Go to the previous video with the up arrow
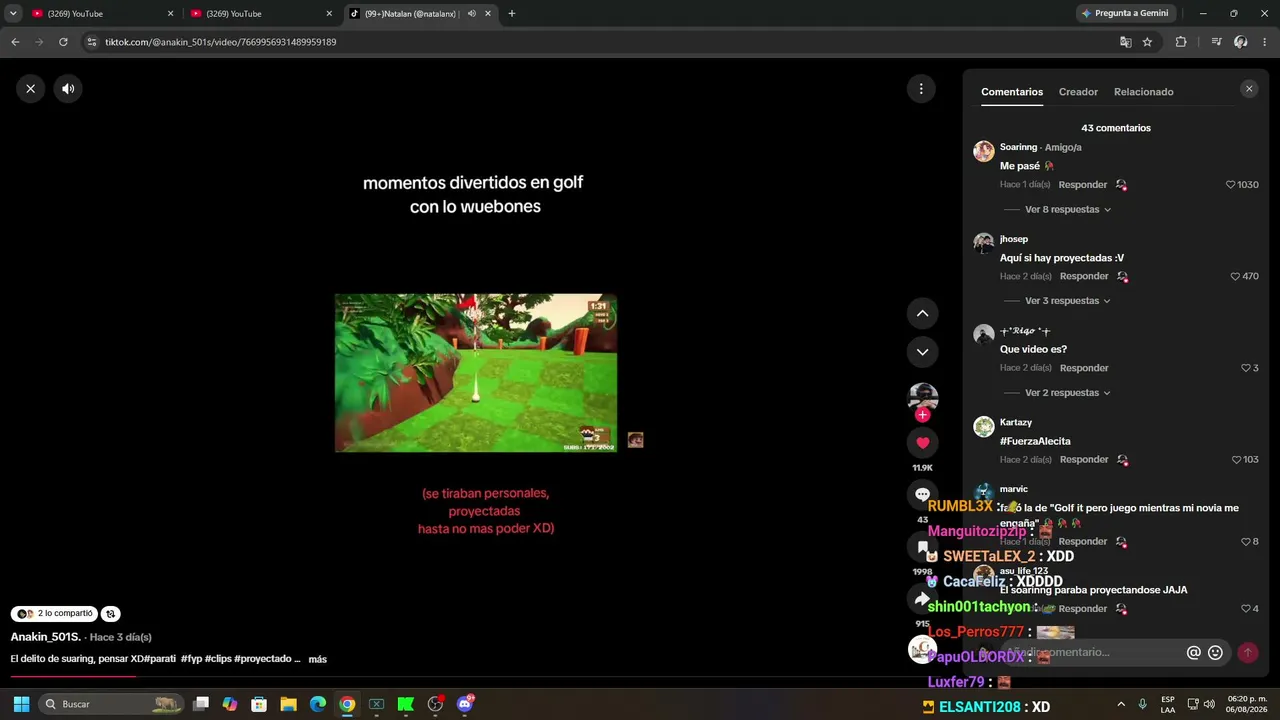 922,313
